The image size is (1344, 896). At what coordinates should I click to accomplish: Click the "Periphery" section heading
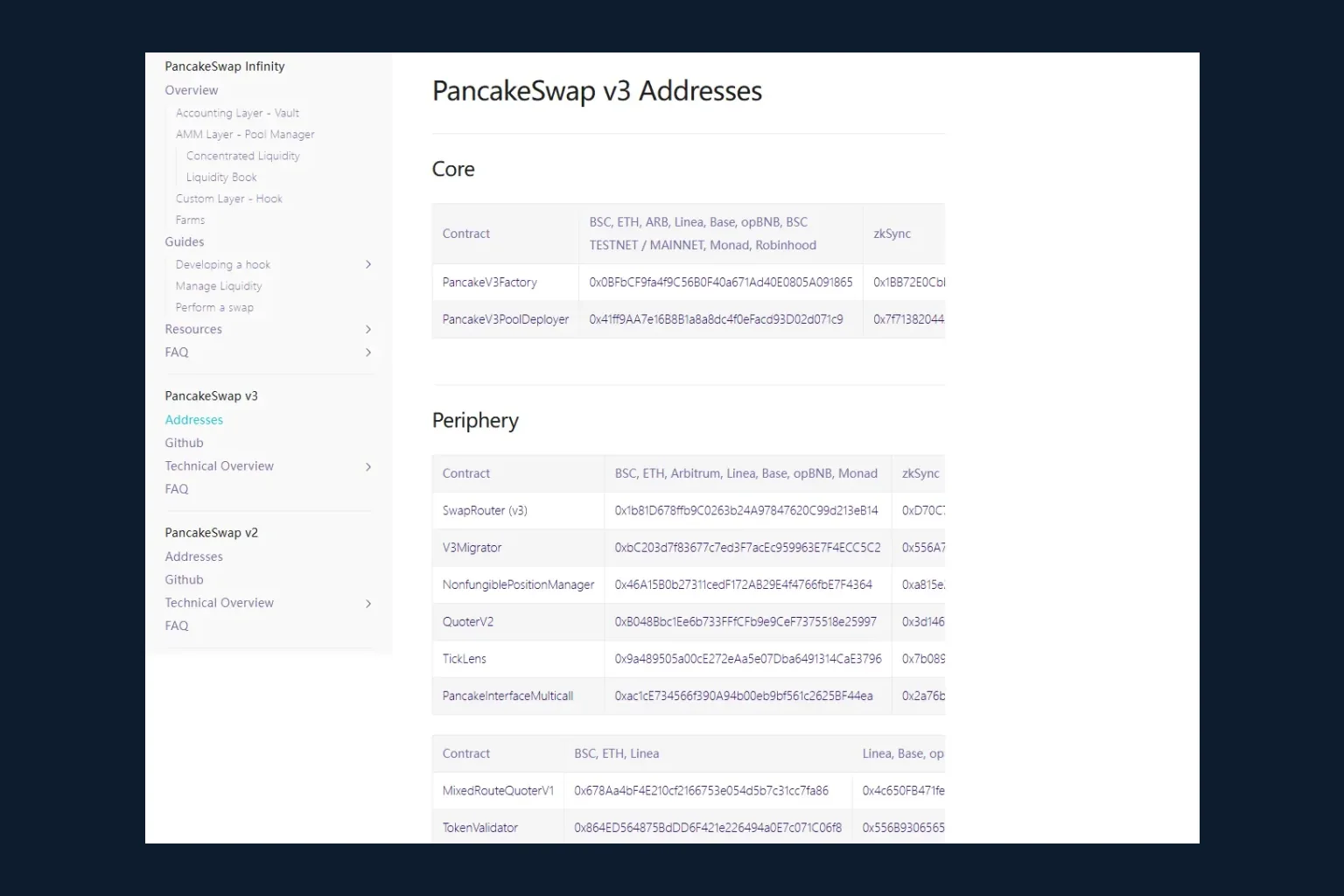click(x=475, y=421)
